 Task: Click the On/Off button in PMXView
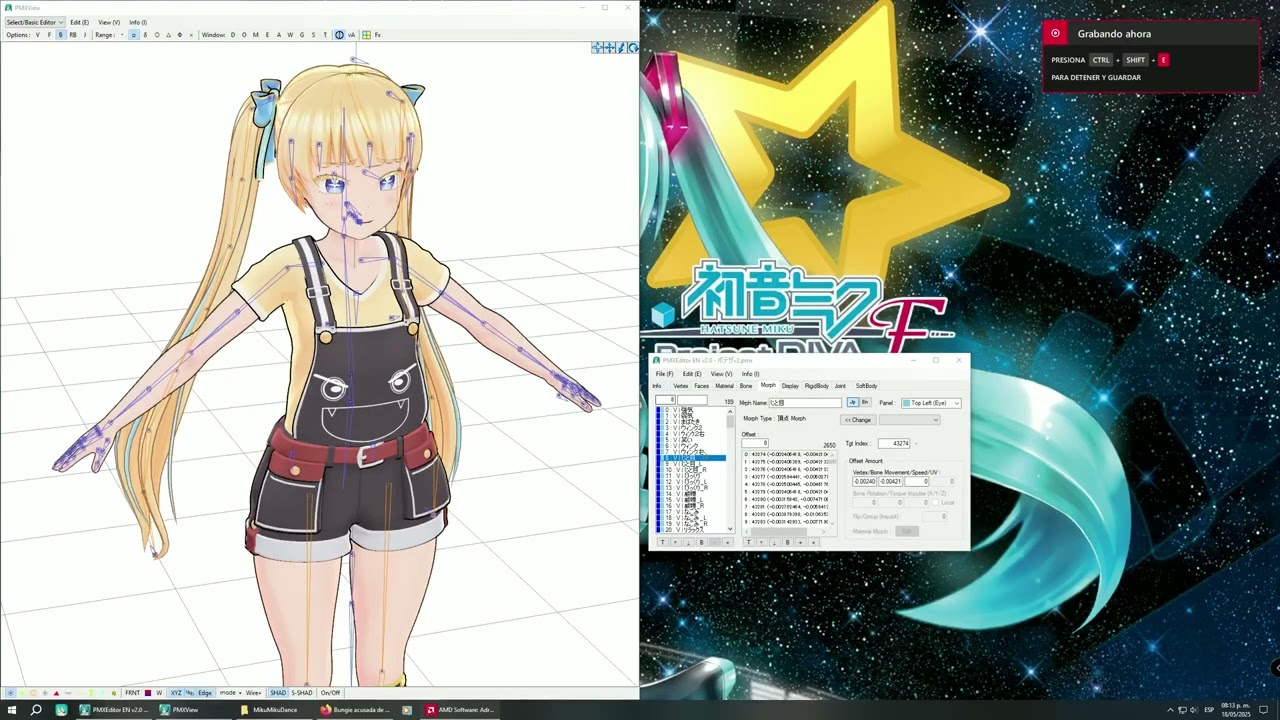point(330,693)
